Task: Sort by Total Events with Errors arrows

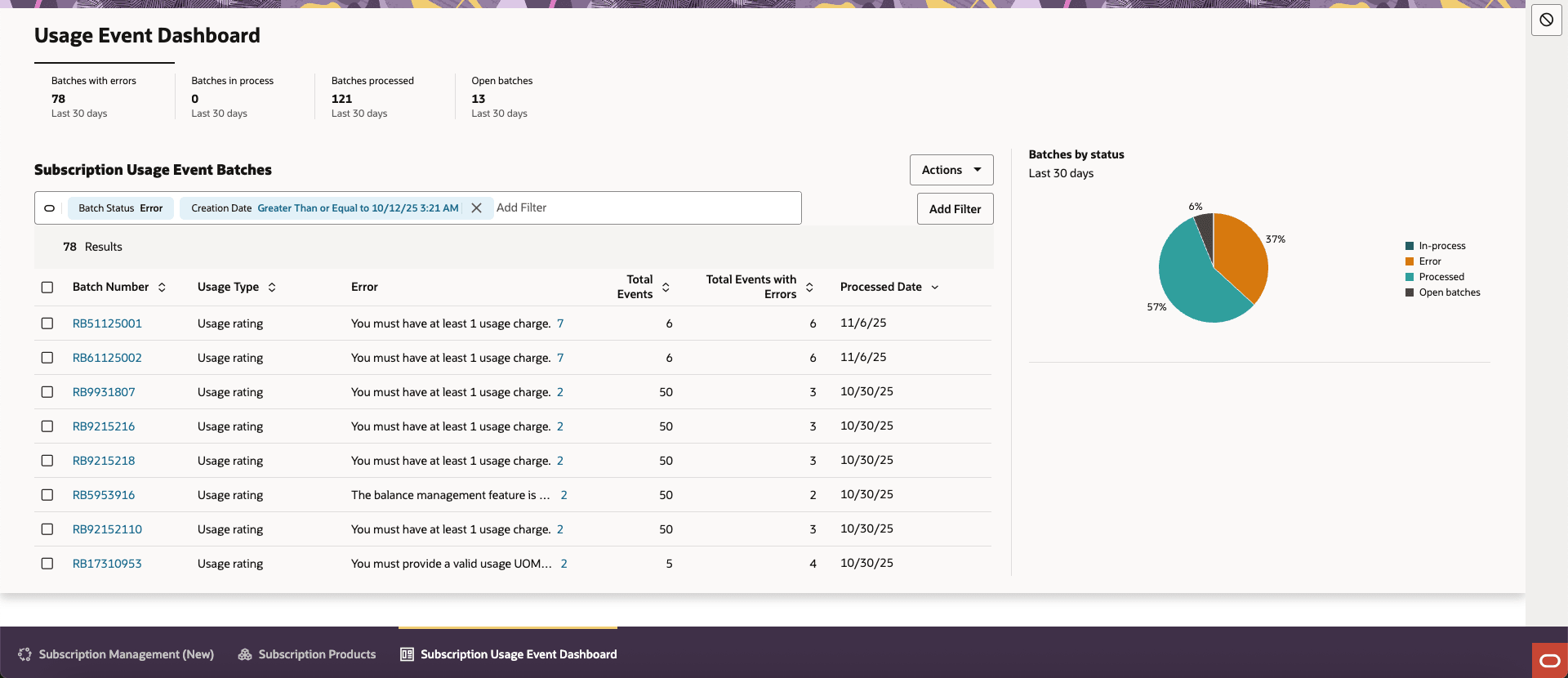Action: 809,287
